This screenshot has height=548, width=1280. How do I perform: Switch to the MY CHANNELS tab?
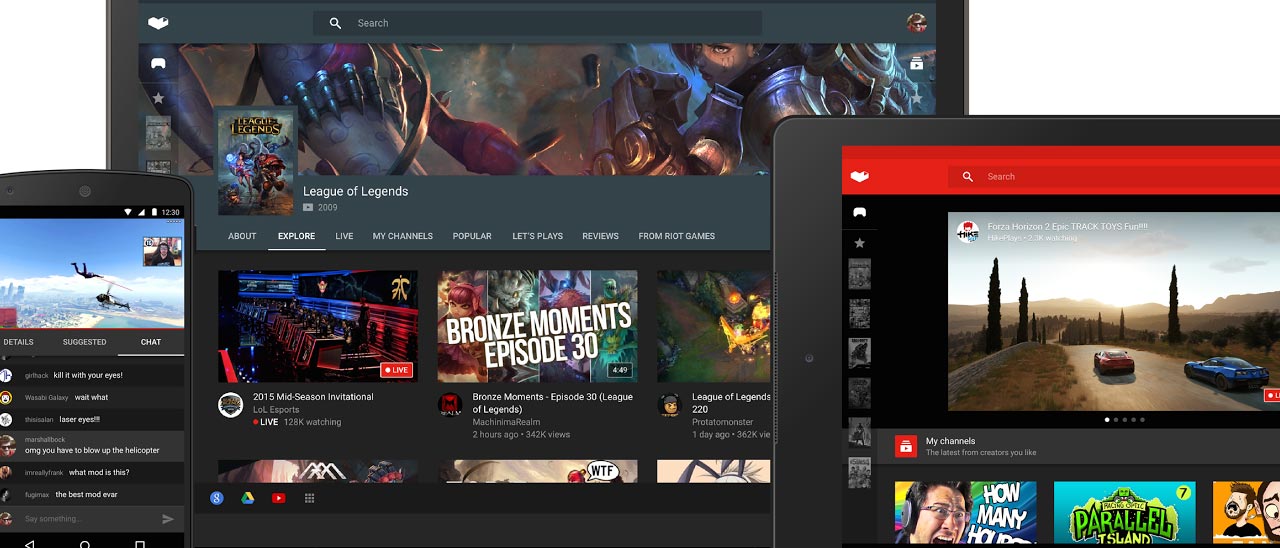[403, 236]
